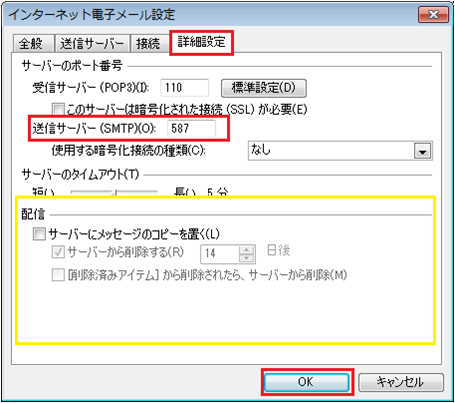This screenshot has width=455, height=403.
Task: Select the 接続 tab
Action: click(149, 44)
